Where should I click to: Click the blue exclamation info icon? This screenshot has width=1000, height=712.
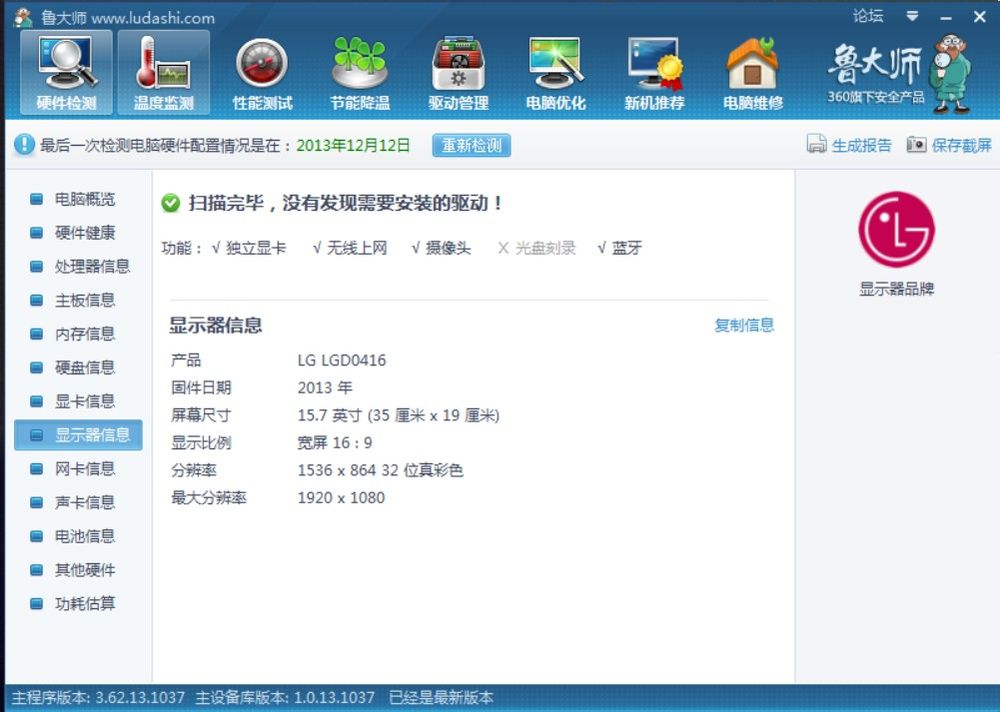click(x=24, y=144)
